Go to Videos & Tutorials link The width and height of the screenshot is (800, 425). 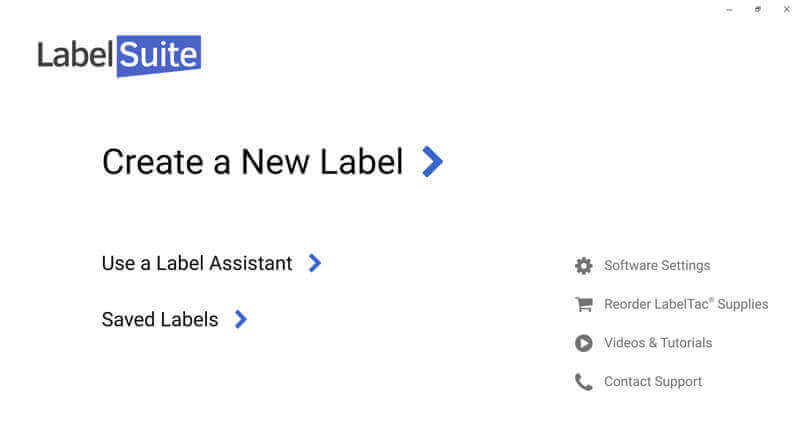point(658,343)
